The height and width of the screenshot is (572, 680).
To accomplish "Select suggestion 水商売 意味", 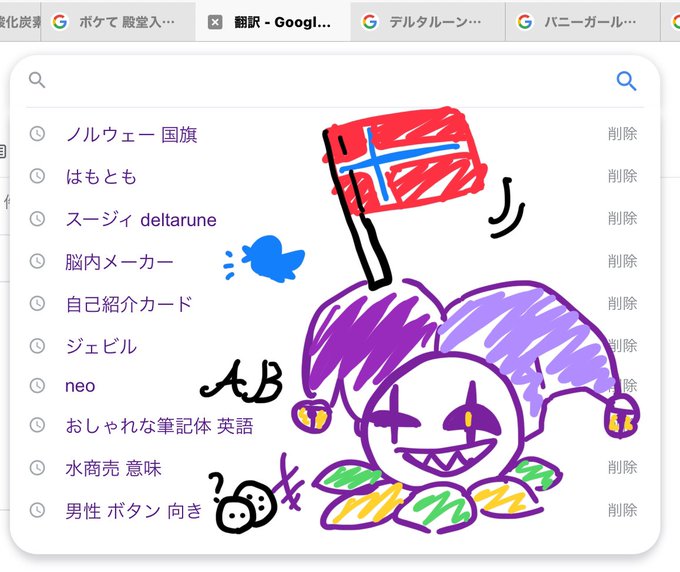I will [113, 468].
